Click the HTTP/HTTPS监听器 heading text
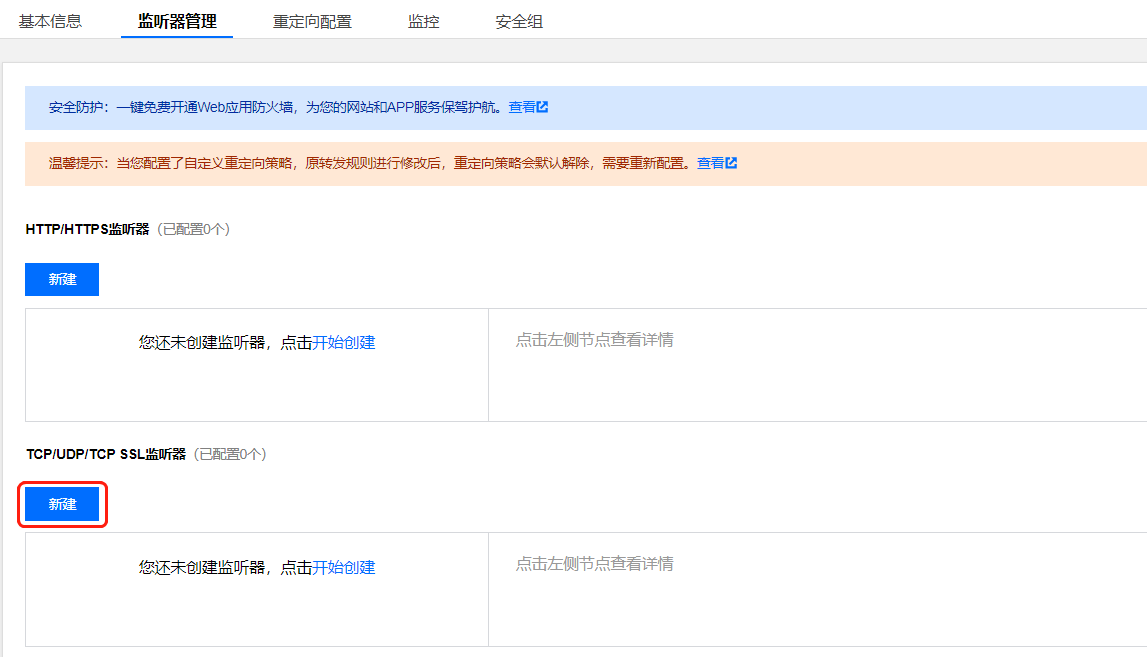The width and height of the screenshot is (1147, 657). [x=87, y=230]
